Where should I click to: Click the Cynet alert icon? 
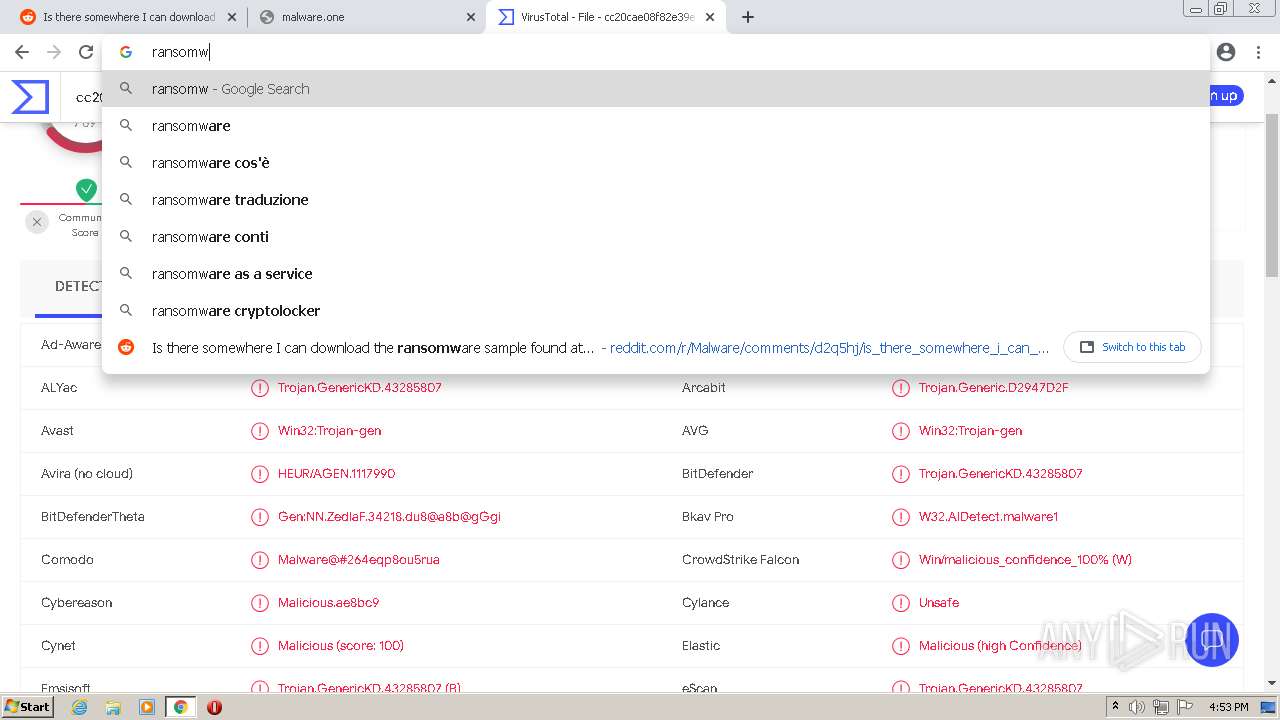tap(260, 646)
